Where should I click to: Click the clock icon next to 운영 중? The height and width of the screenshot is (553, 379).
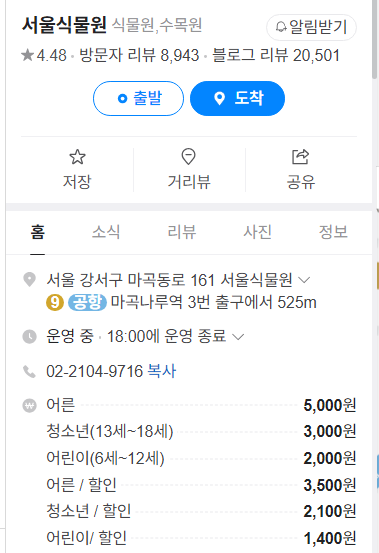[x=29, y=336]
